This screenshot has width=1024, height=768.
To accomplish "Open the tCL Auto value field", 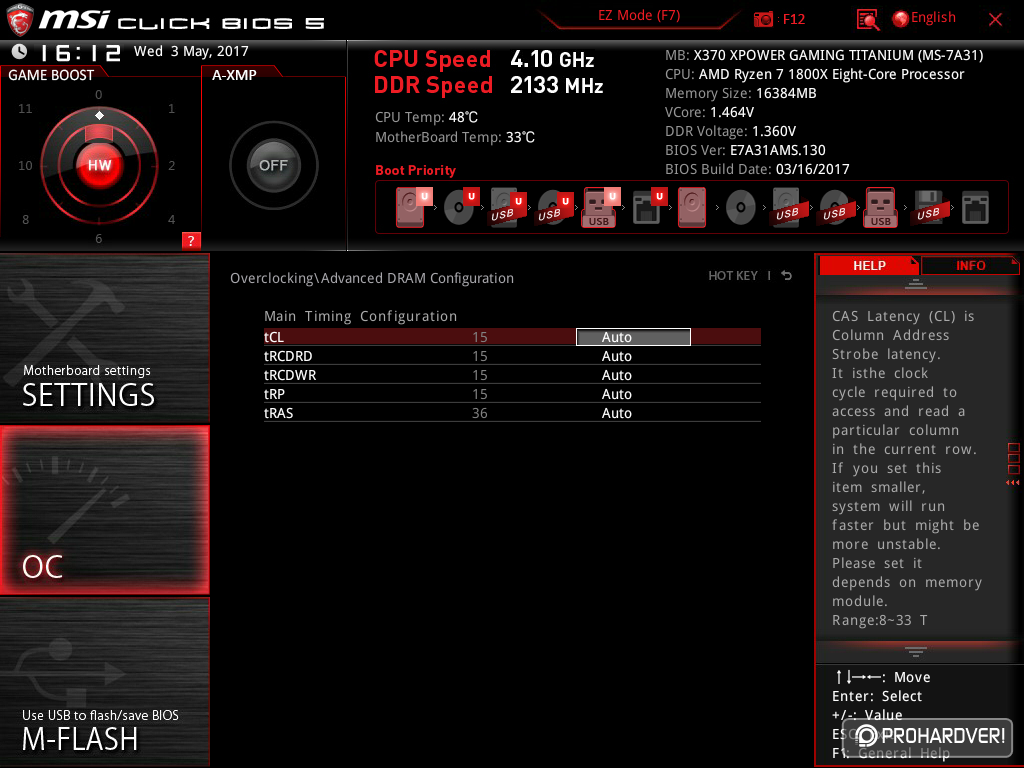I will (x=633, y=337).
